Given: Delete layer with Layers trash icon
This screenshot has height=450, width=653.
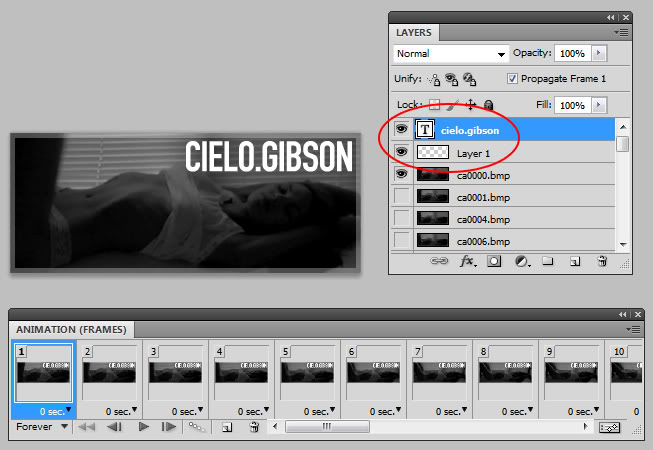Looking at the screenshot, I should click(x=602, y=261).
